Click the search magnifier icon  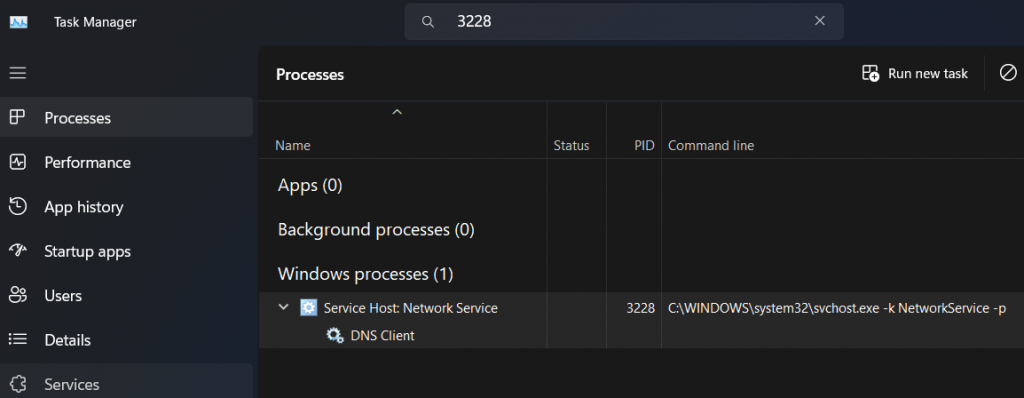(428, 22)
